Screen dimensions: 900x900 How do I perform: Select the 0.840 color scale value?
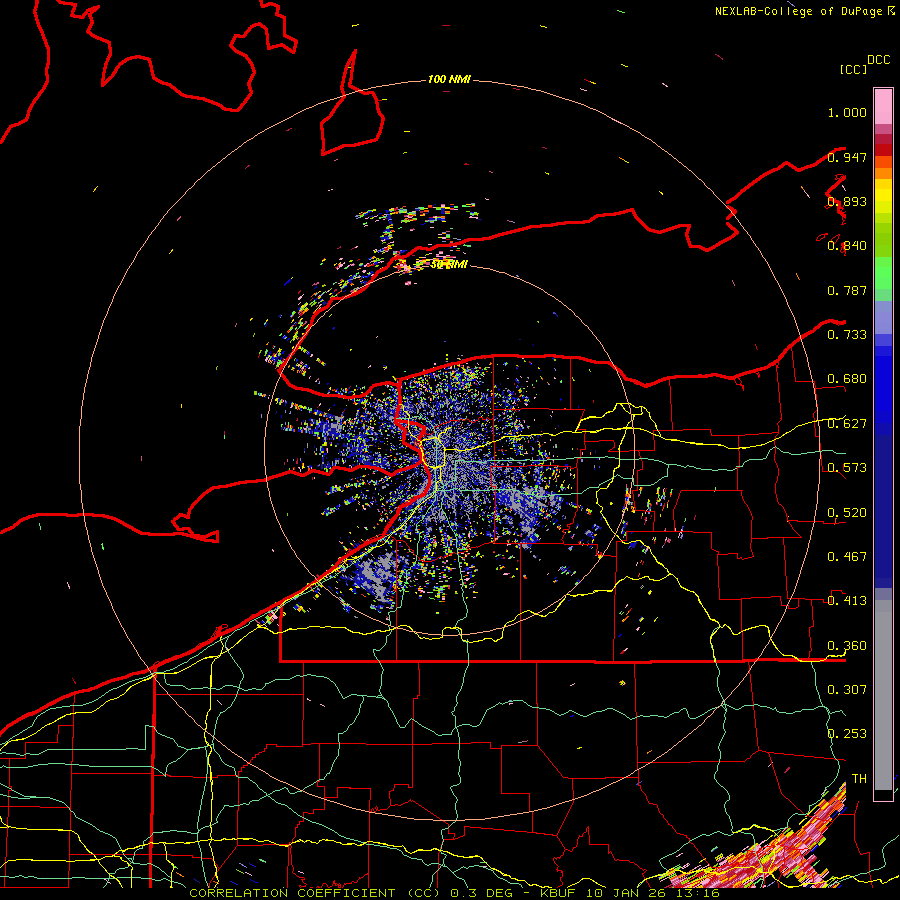[847, 246]
